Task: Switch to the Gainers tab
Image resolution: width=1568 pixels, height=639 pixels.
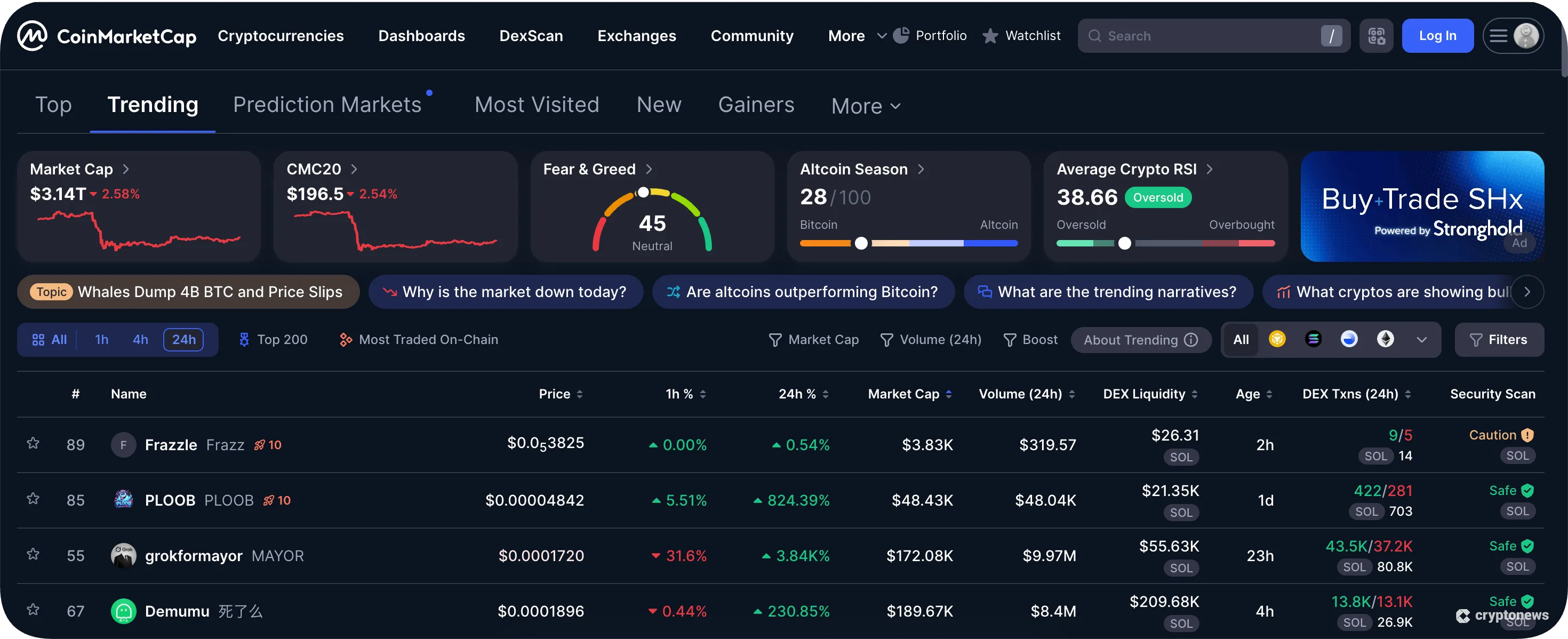Action: point(756,104)
